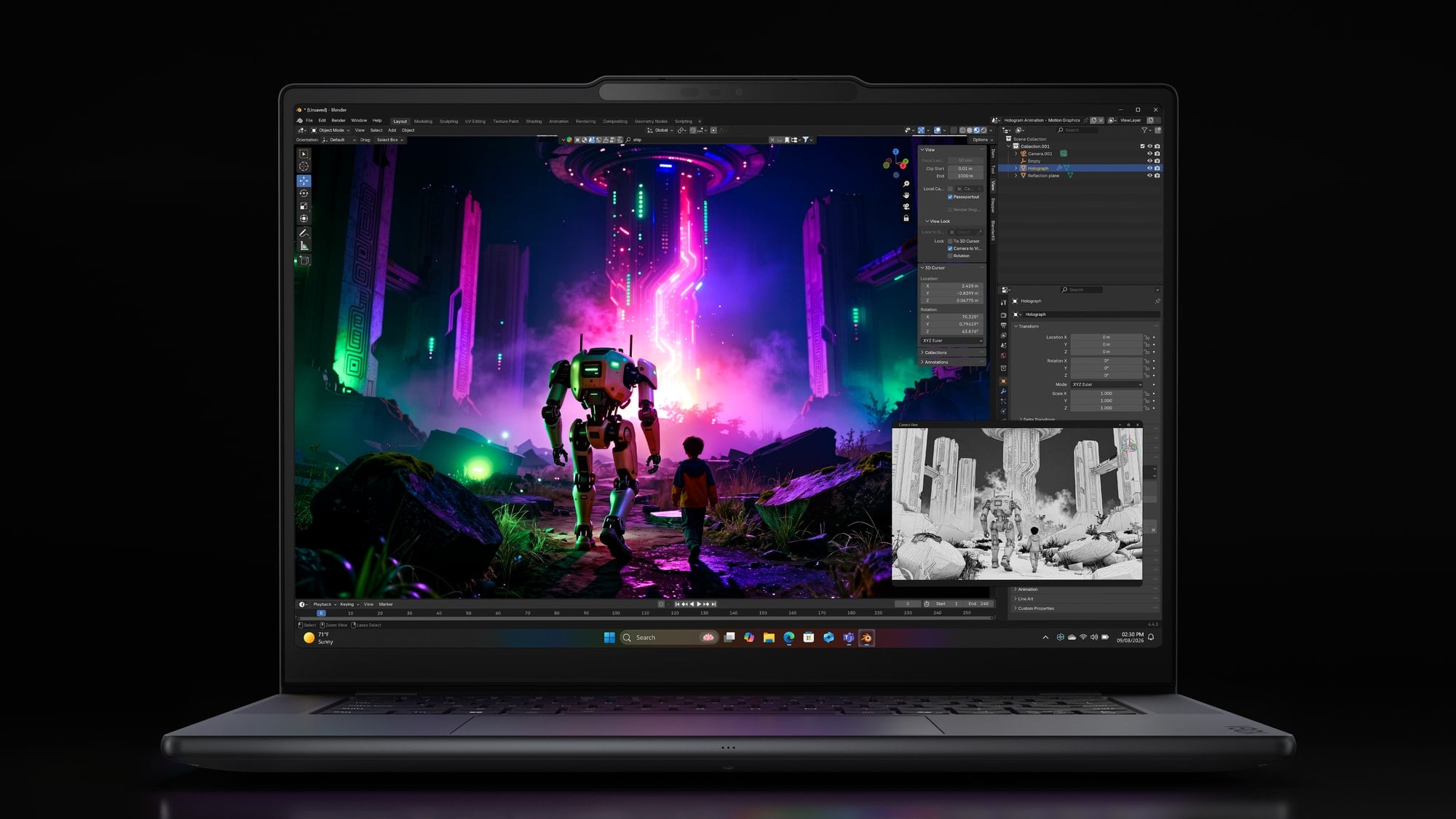Select the Select Box tool in viewport toolbar

[304, 154]
